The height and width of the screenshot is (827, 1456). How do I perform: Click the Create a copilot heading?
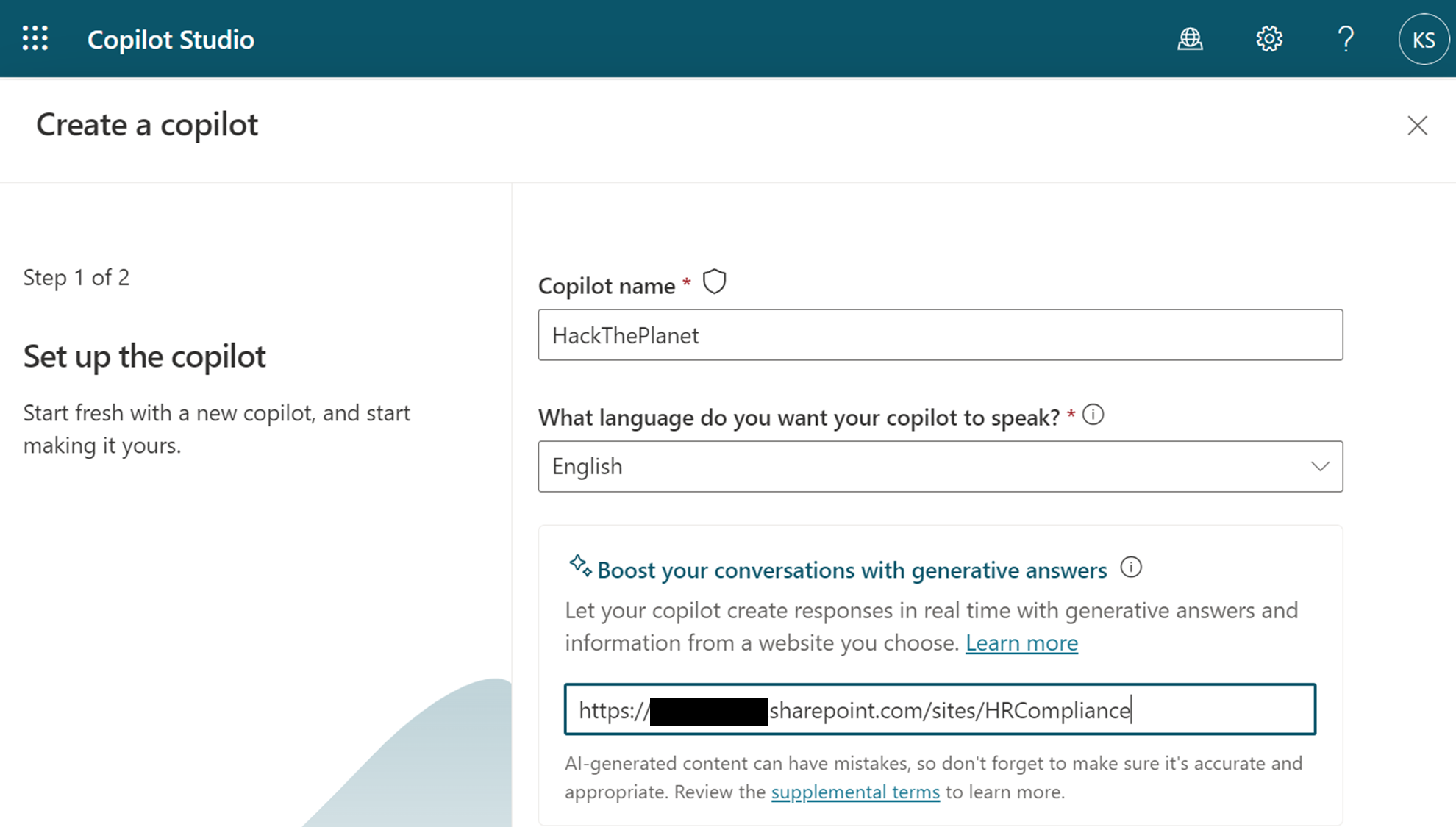click(147, 124)
